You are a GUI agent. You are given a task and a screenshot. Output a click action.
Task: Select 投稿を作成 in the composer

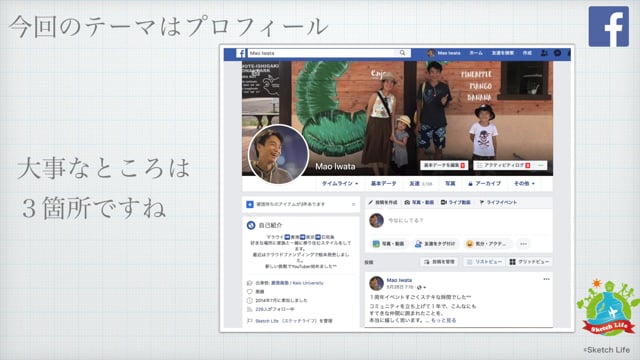(x=382, y=202)
